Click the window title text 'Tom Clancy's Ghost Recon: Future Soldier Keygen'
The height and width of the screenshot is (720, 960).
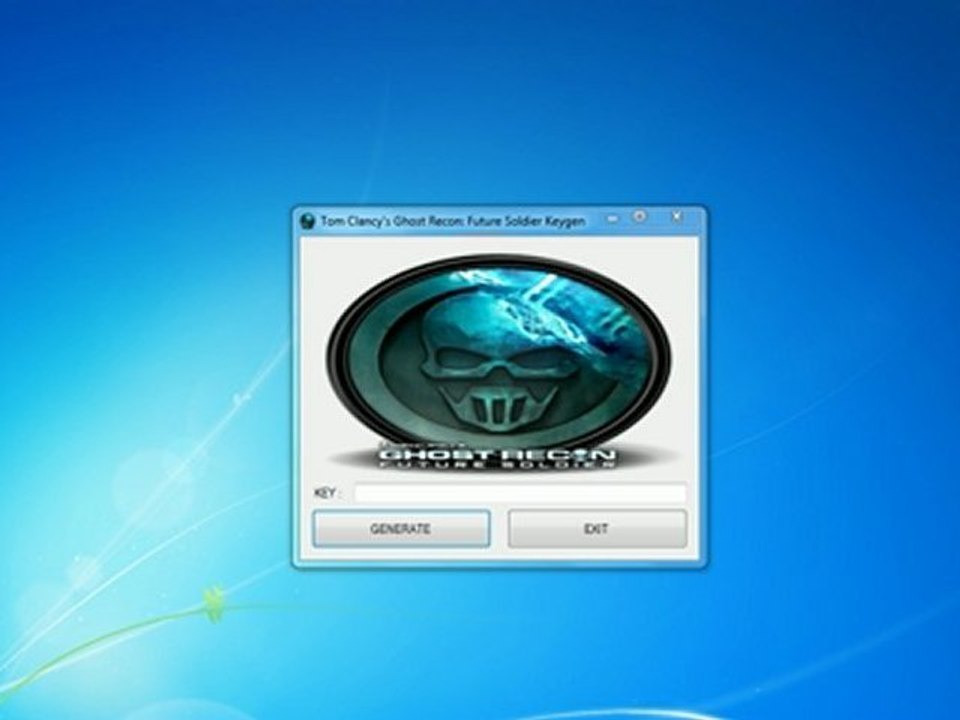coord(453,221)
